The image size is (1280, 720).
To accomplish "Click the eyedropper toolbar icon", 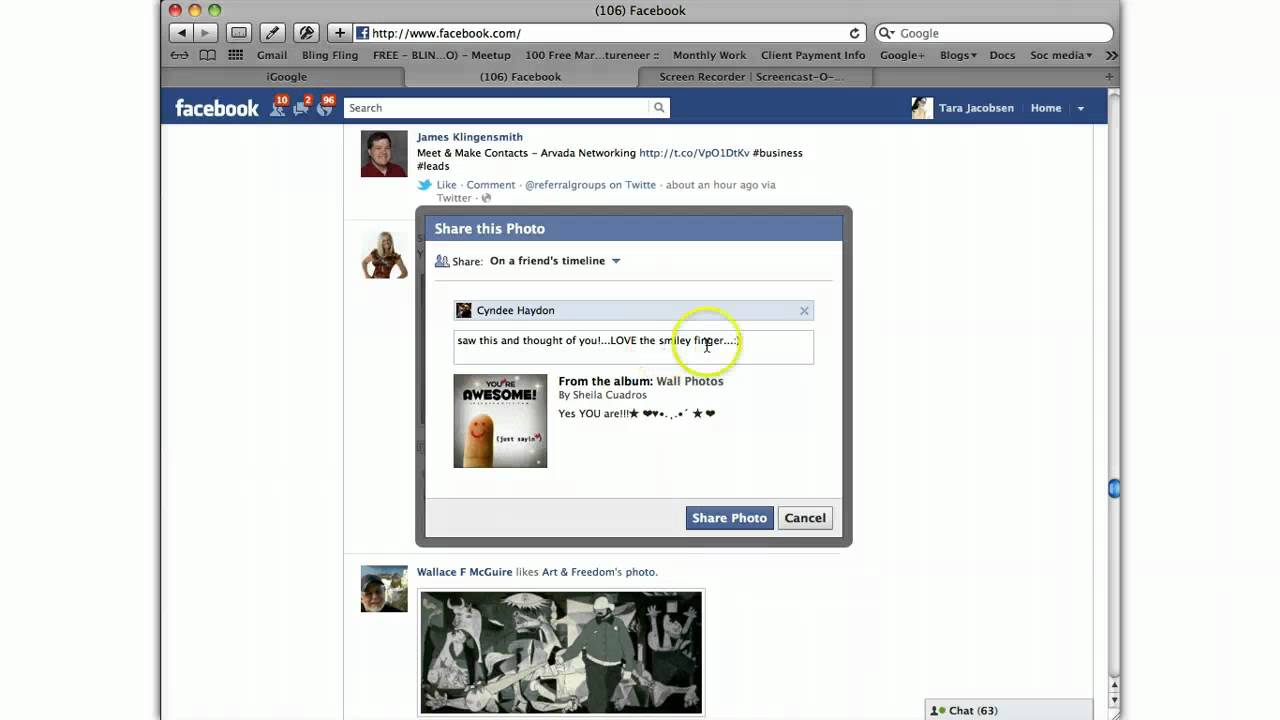I will click(272, 33).
